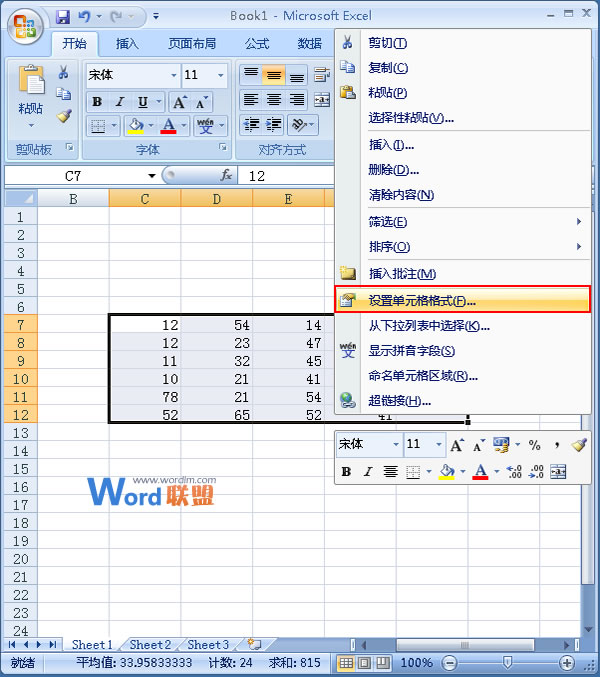Decrease indent in alignment group
Image resolution: width=600 pixels, height=677 pixels.
click(x=251, y=125)
